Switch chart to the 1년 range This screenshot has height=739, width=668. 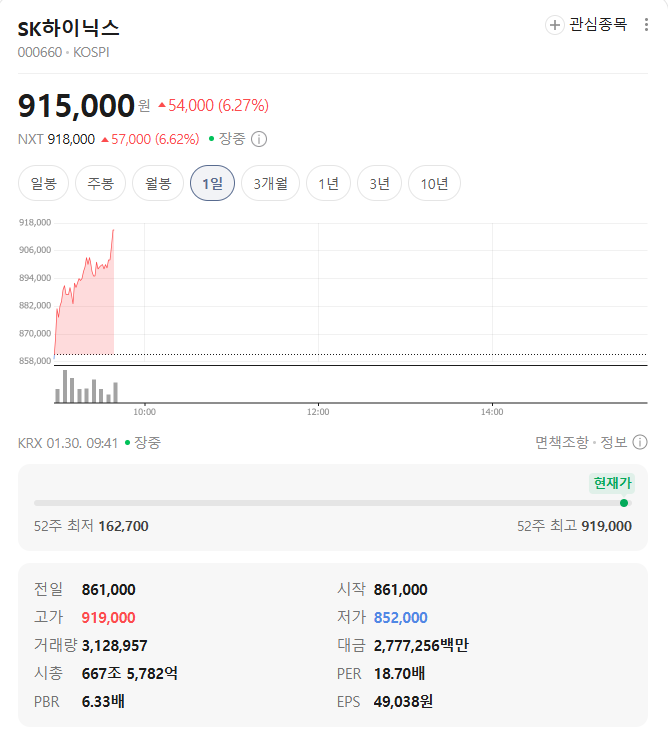[328, 183]
